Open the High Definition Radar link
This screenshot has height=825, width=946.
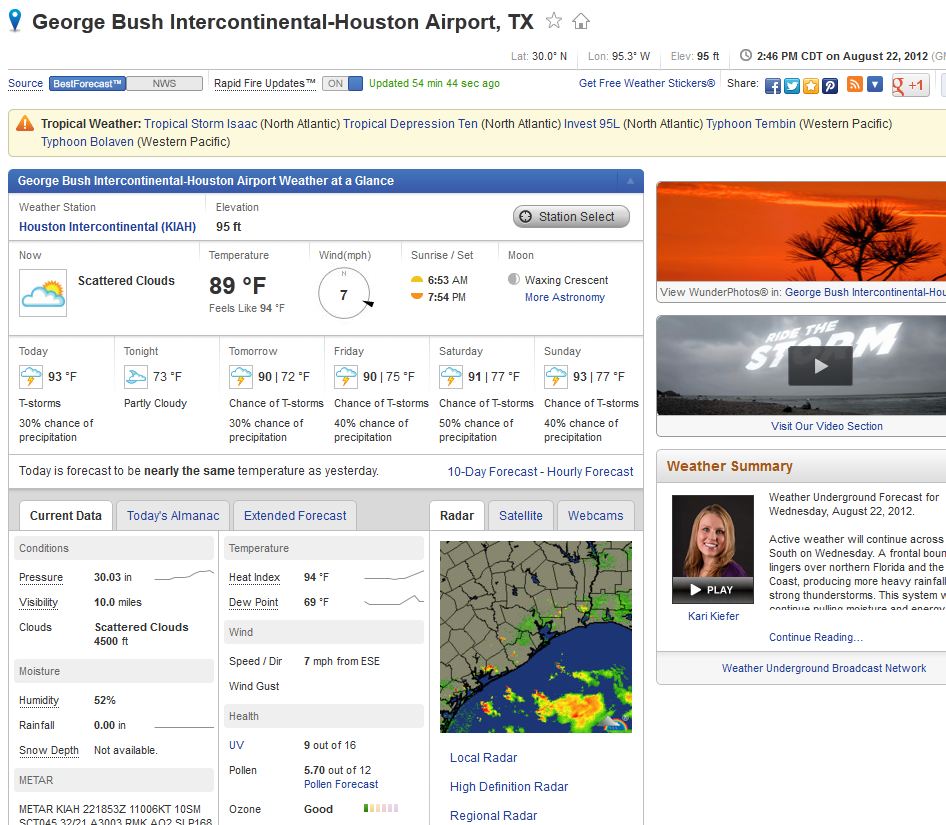[509, 787]
